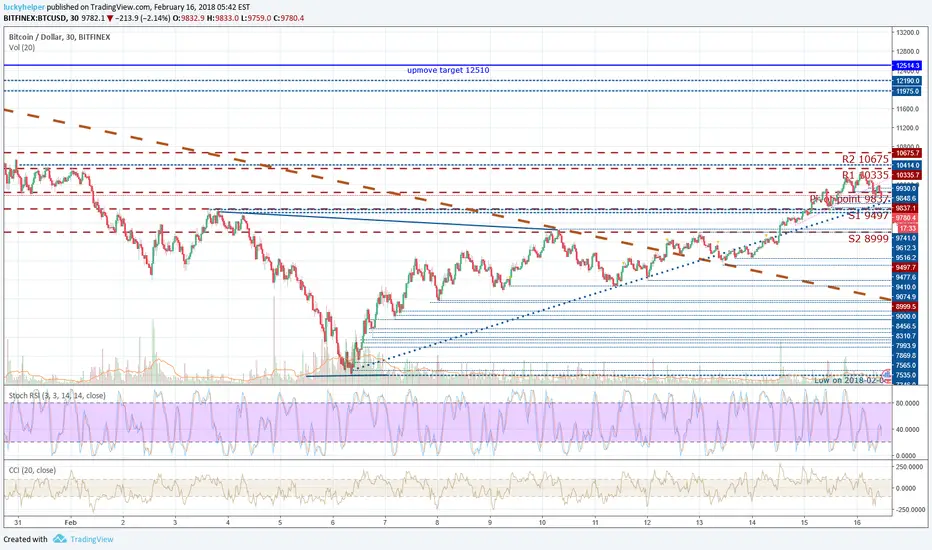The height and width of the screenshot is (550, 932).
Task: Click the R2 10675 resistance label
Action: point(865,159)
